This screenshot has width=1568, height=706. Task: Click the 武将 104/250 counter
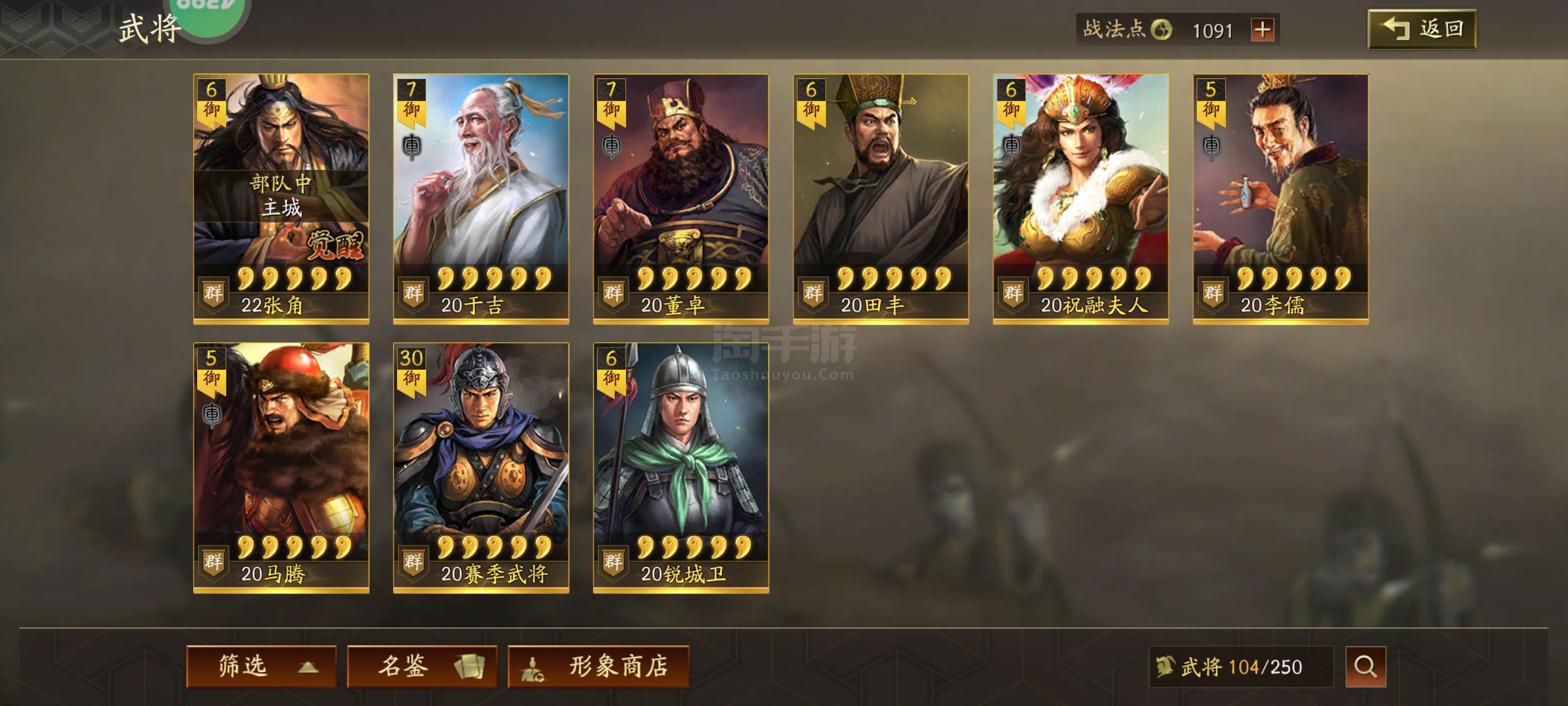coord(1240,666)
